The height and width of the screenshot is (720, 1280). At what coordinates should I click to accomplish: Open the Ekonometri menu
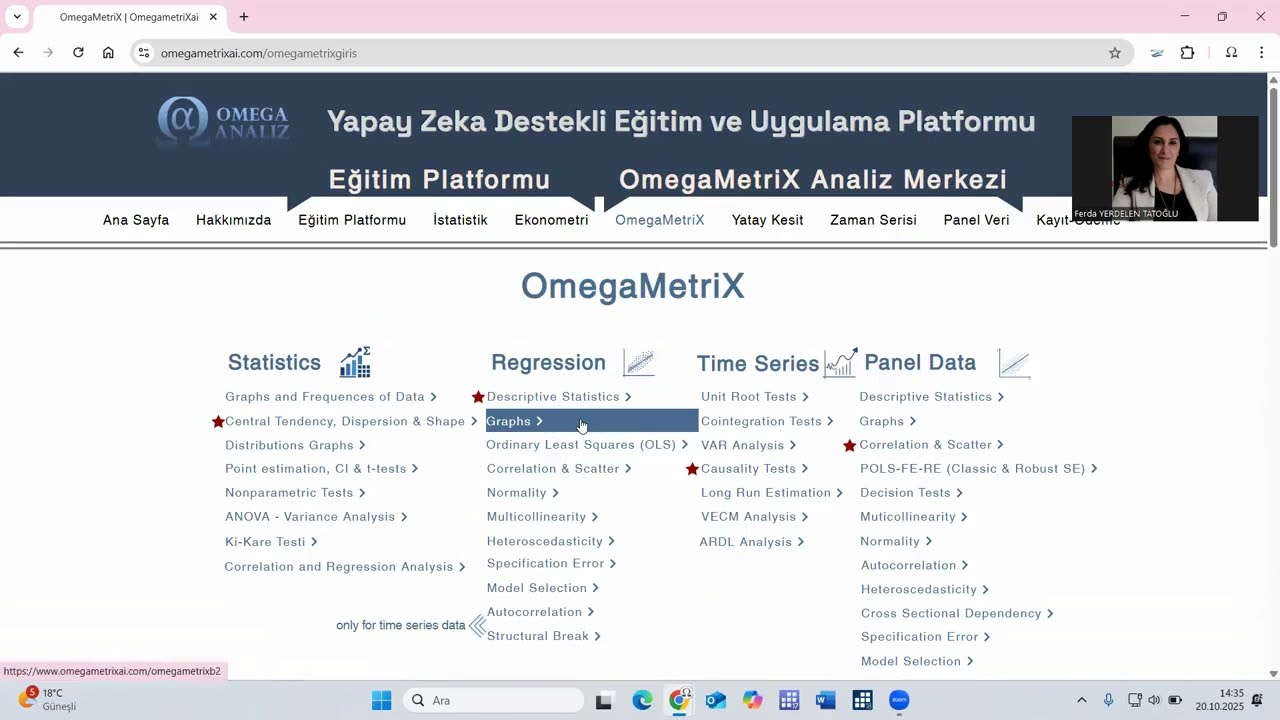click(x=551, y=220)
